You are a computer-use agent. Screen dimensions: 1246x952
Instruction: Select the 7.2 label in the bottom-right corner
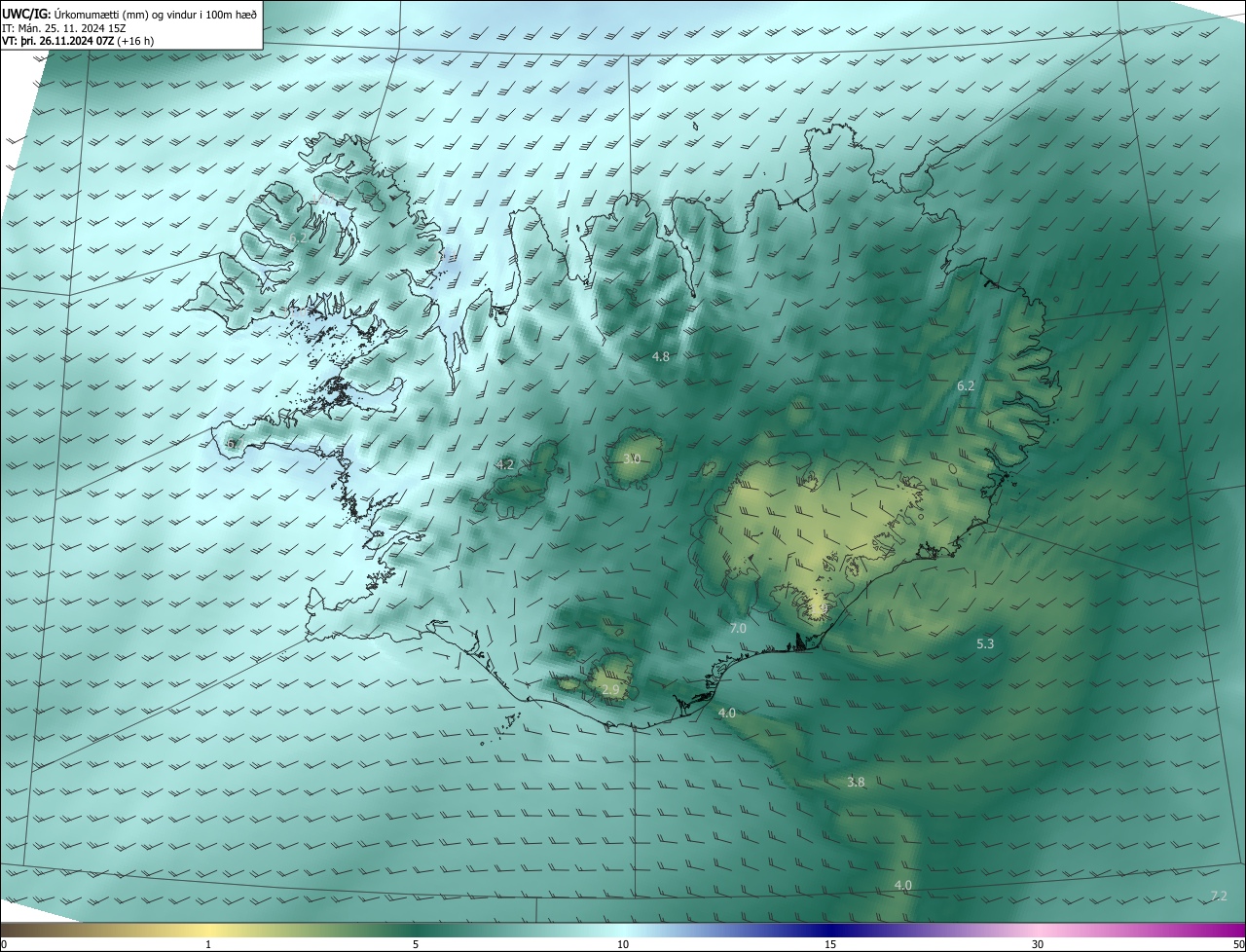click(x=1218, y=896)
